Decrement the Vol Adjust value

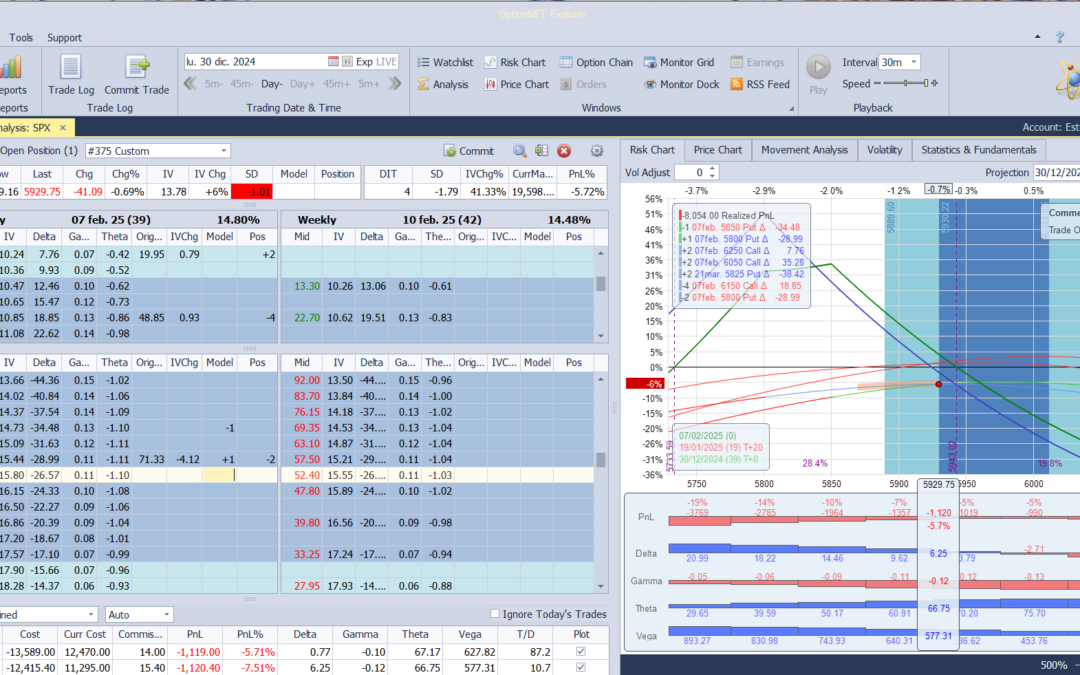[713, 176]
